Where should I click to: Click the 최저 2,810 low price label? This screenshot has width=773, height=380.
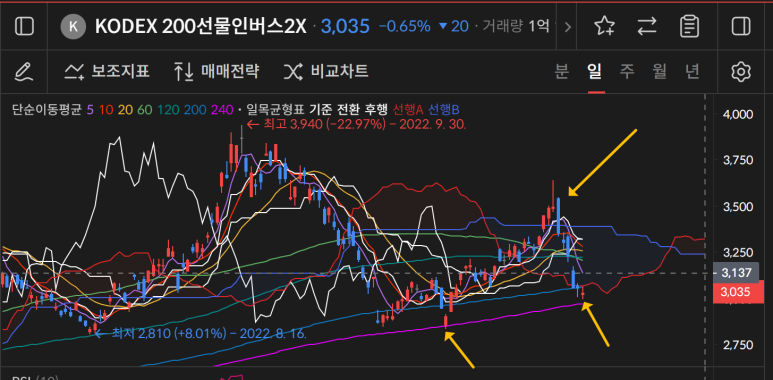pyautogui.click(x=201, y=333)
